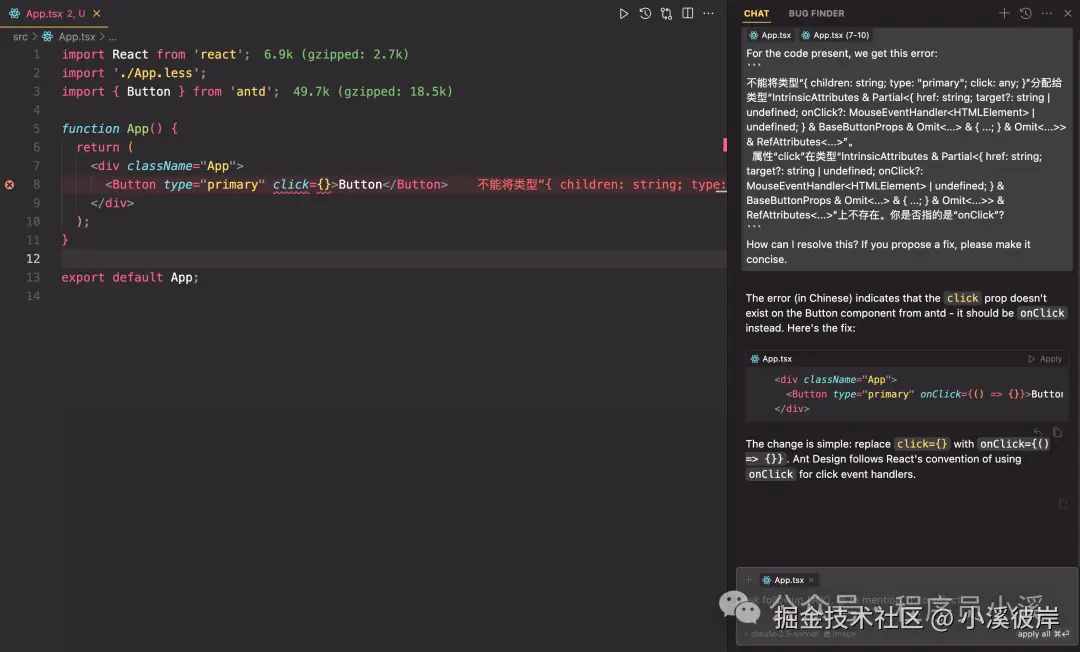Click the 6.9k gzipped size hint on line 1

click(336, 54)
